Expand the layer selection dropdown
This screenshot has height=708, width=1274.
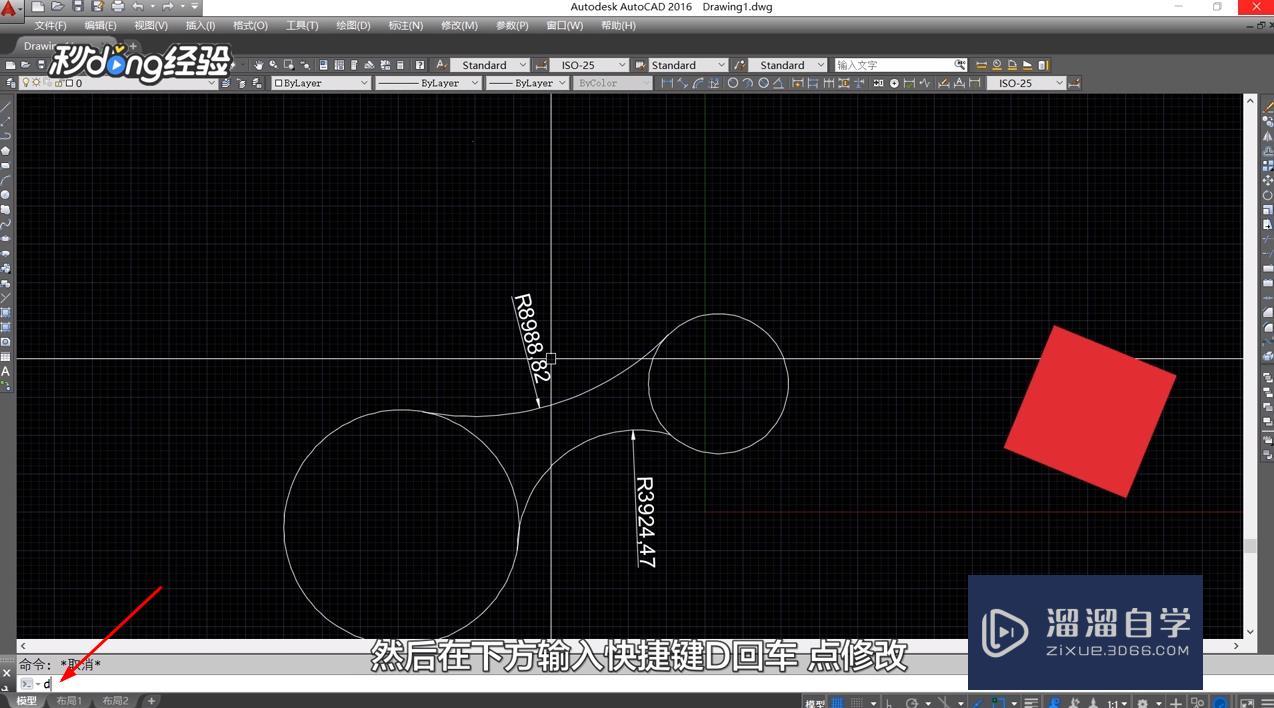tap(212, 83)
